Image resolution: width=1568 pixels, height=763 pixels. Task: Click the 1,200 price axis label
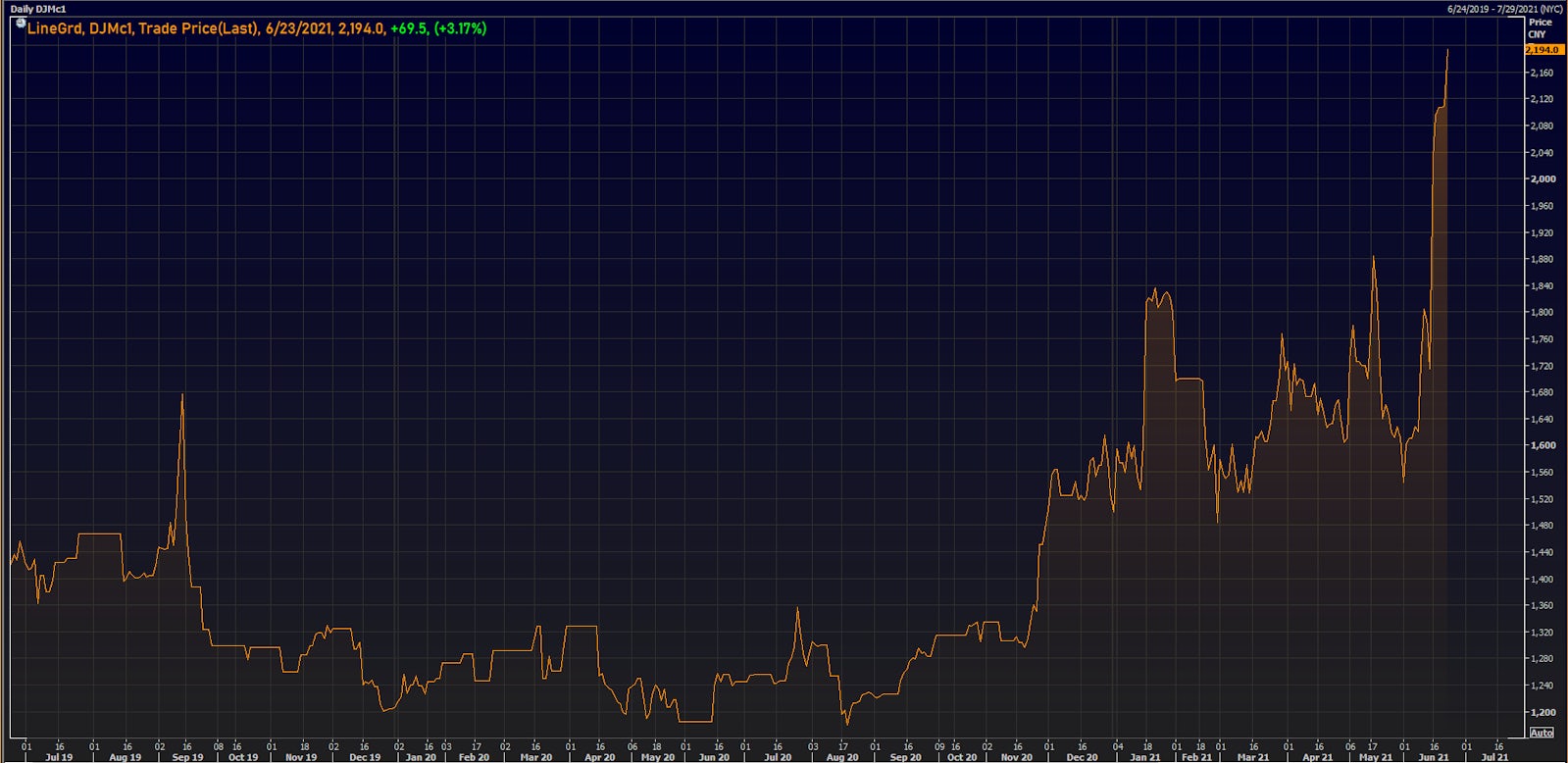(1543, 712)
